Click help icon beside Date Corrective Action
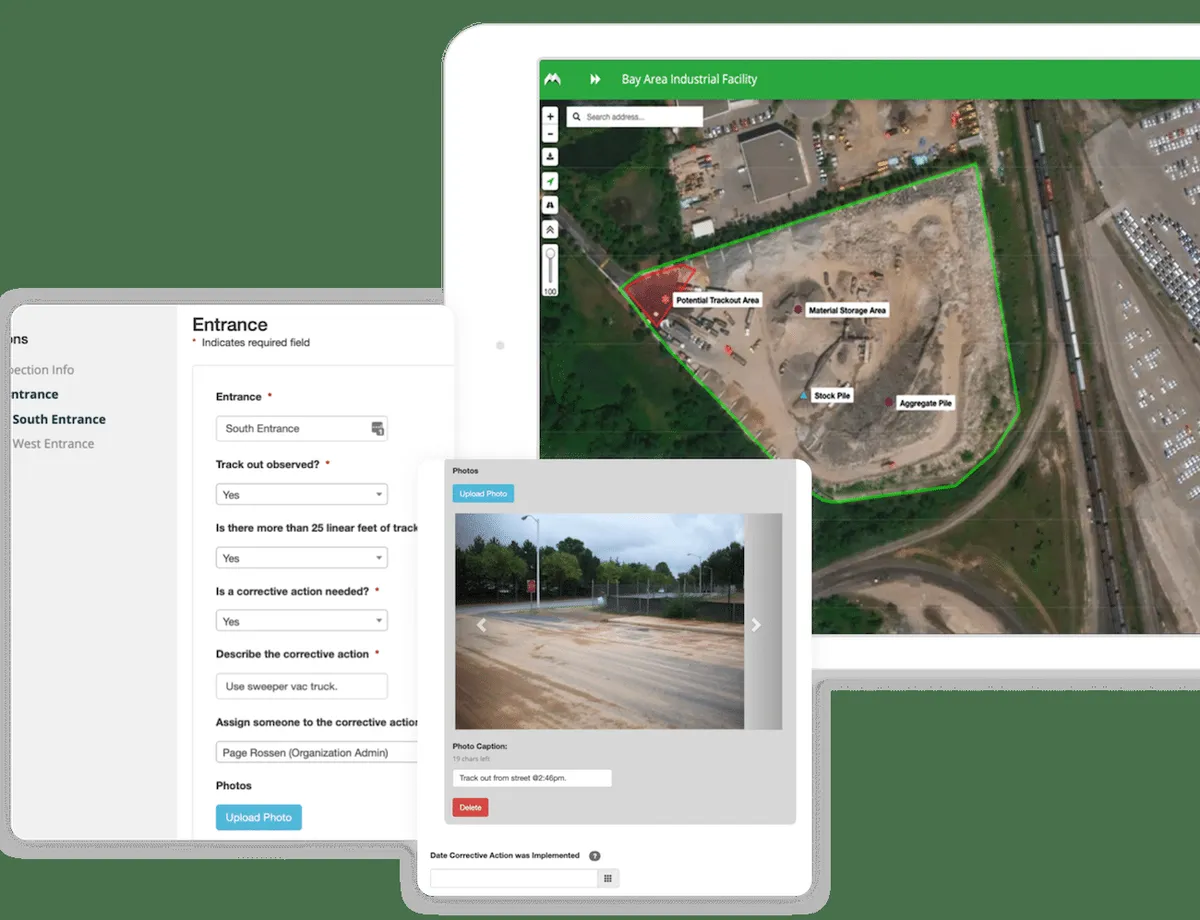 (594, 856)
